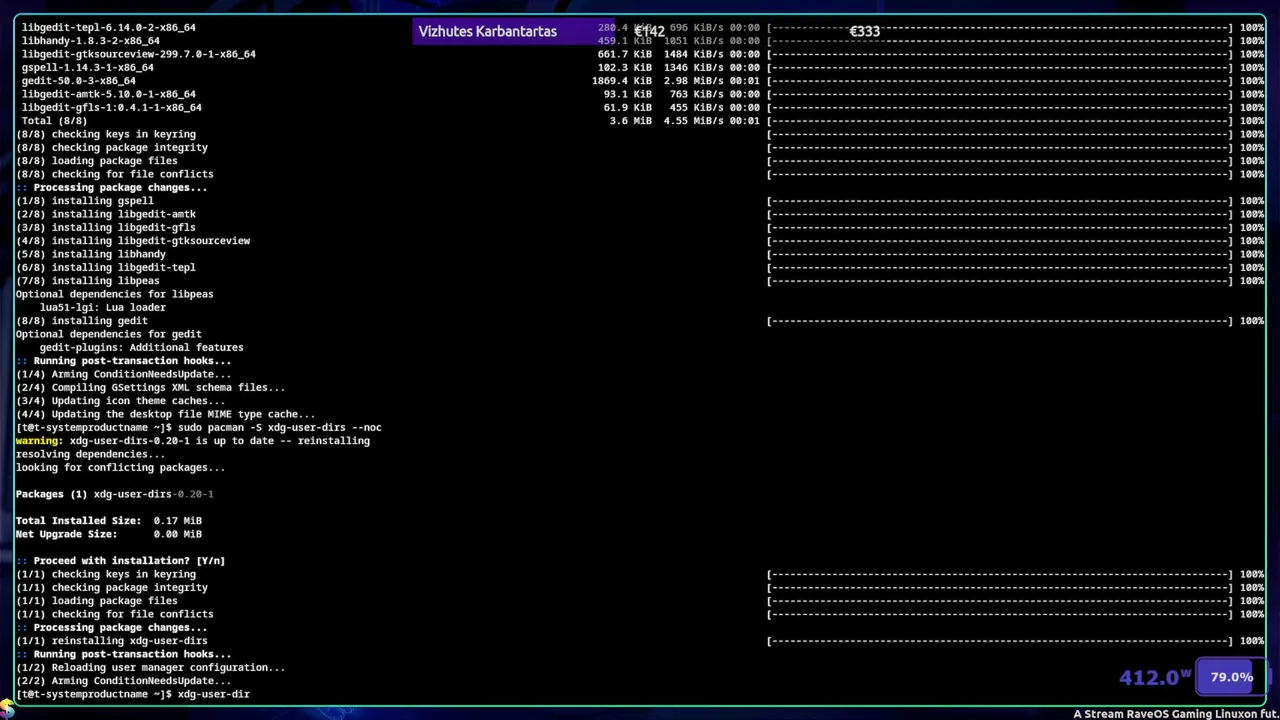
Task: Click 'Packages (1) xdg-user-dirs-0.20-1' line
Action: pos(115,494)
